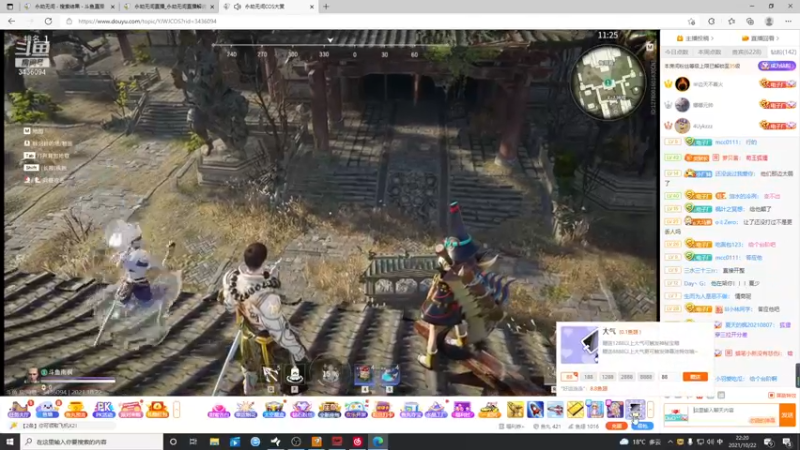Choose gift quantity 188
This screenshot has width=800, height=450.
[x=588, y=377]
